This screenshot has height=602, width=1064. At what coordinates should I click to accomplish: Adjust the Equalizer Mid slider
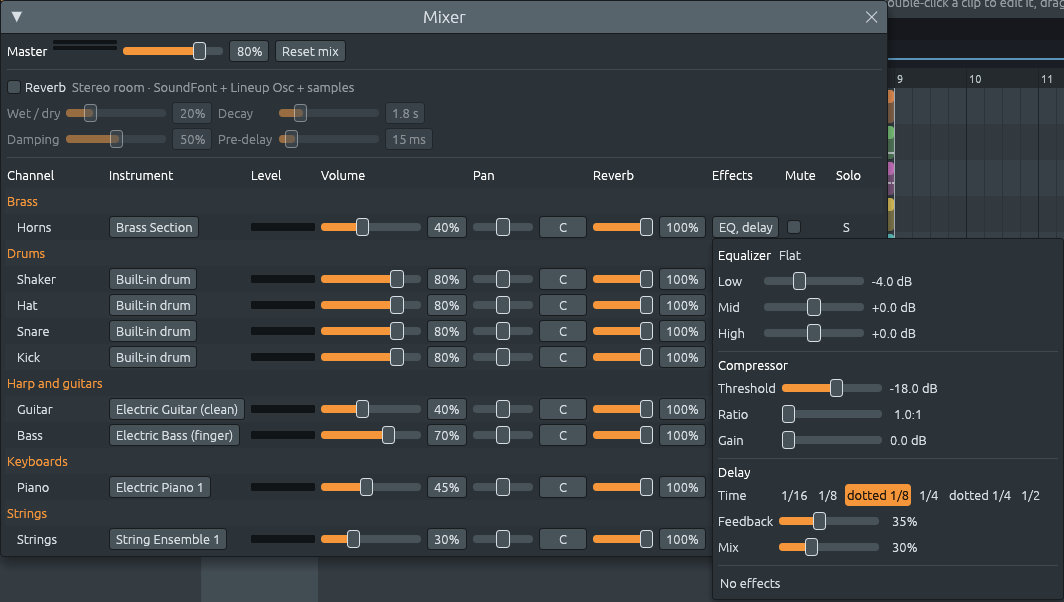[814, 307]
